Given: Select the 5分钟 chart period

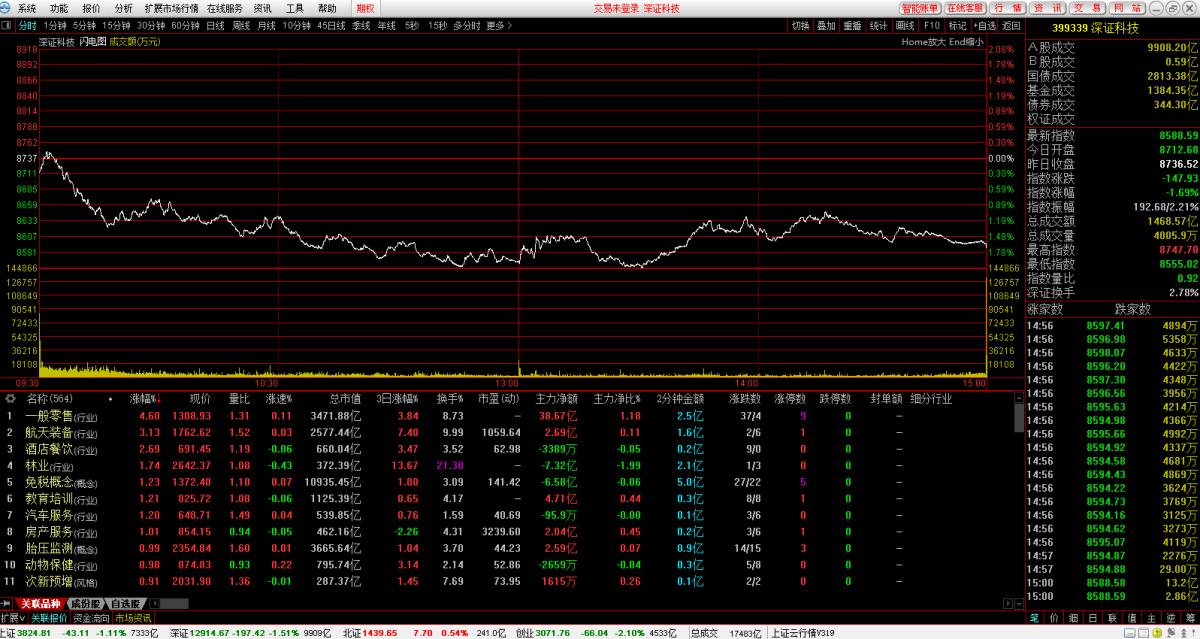Looking at the screenshot, I should (x=84, y=25).
